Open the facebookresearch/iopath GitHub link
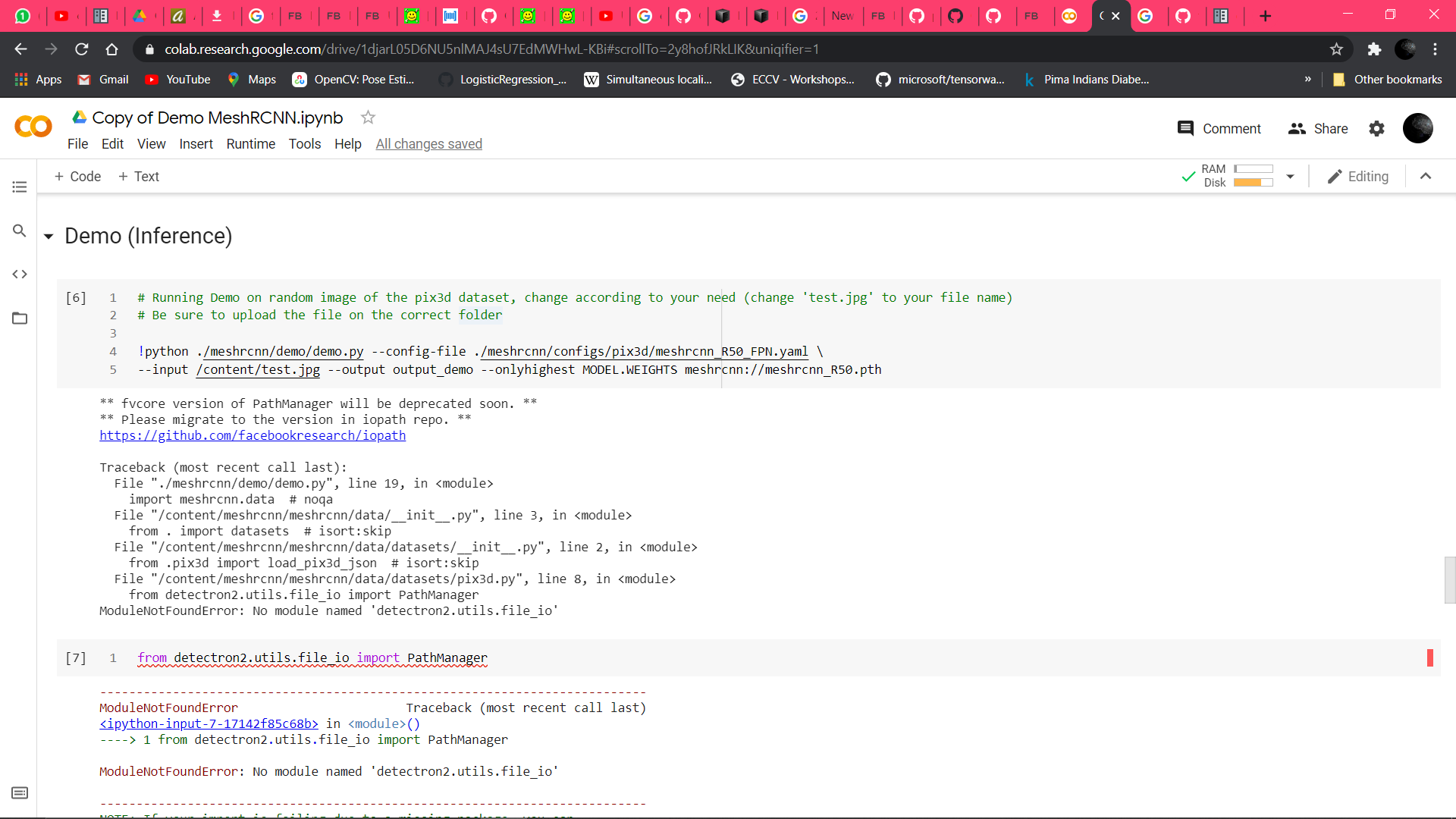Screen dimensions: 1456x819 tap(252, 435)
